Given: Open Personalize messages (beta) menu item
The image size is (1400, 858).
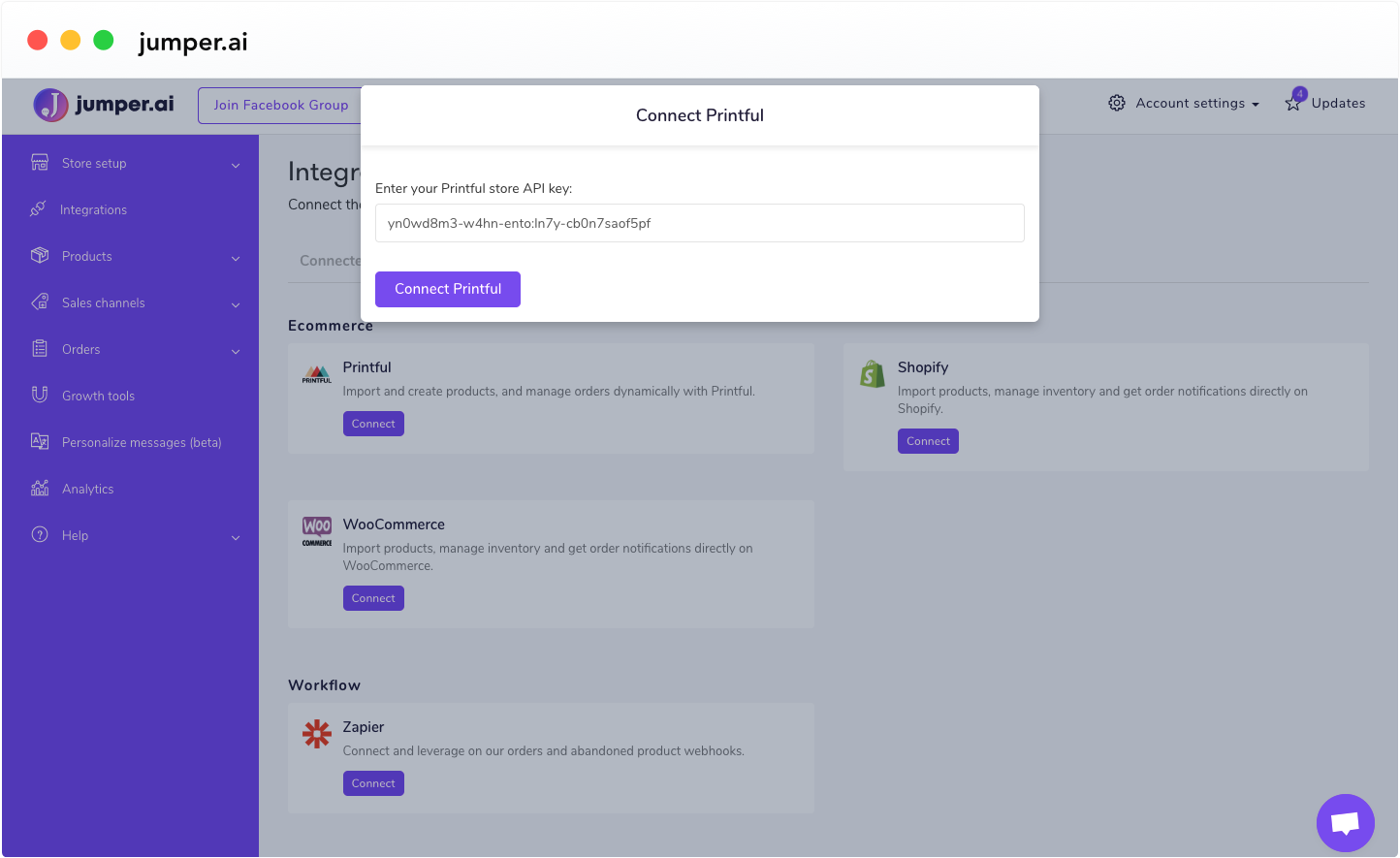Looking at the screenshot, I should pos(142,443).
